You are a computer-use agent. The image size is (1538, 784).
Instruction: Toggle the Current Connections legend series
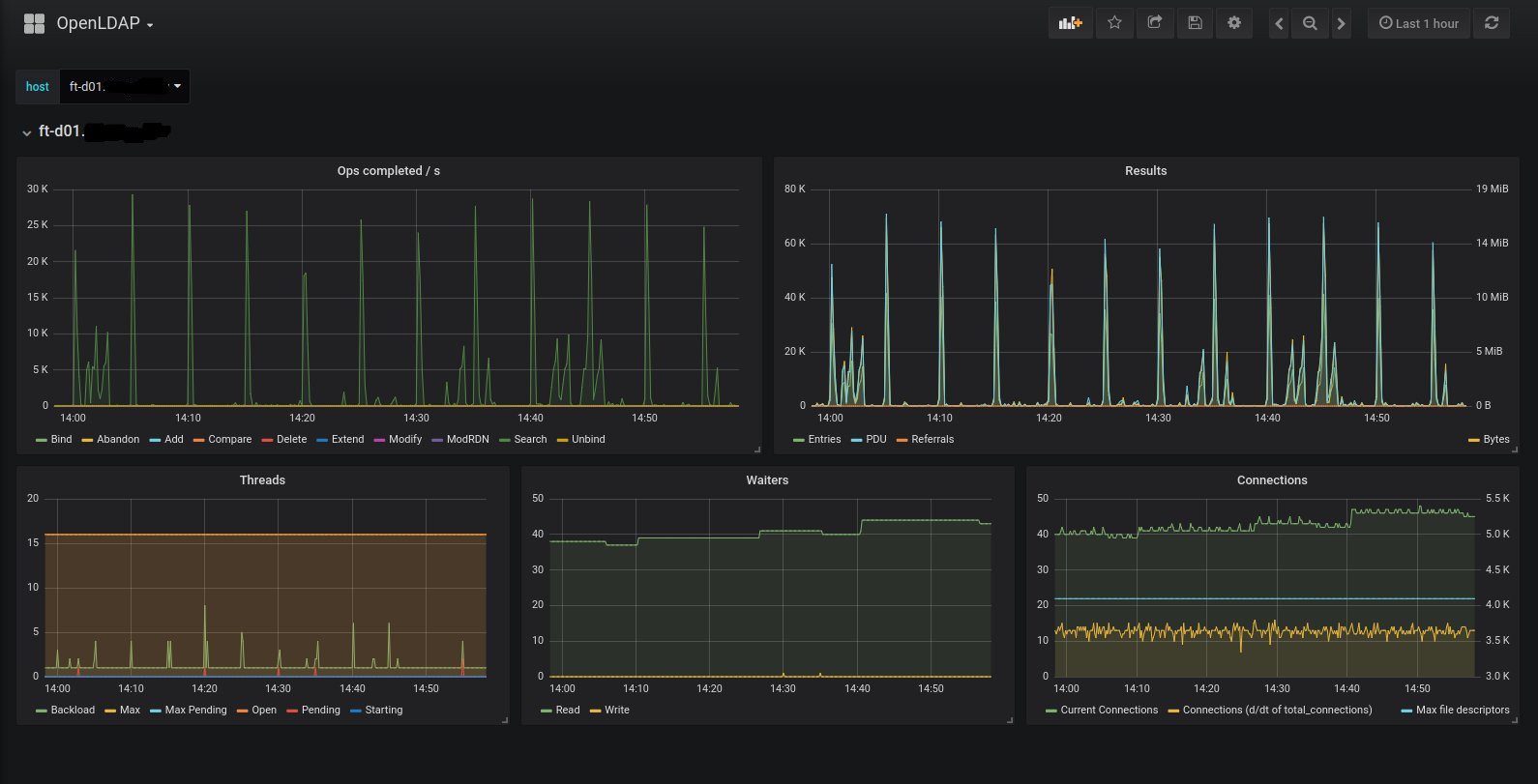tap(1109, 710)
